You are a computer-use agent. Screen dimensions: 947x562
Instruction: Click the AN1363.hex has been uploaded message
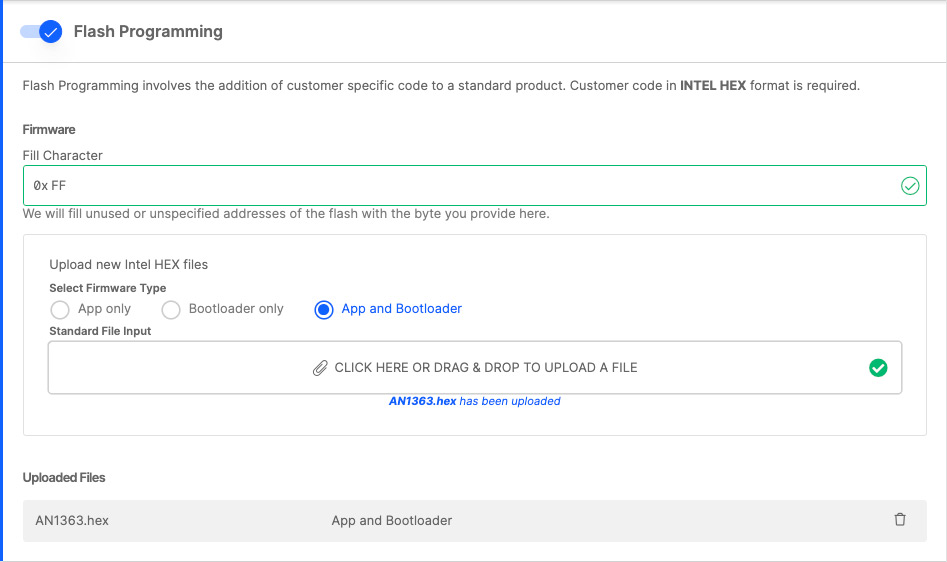coord(475,401)
